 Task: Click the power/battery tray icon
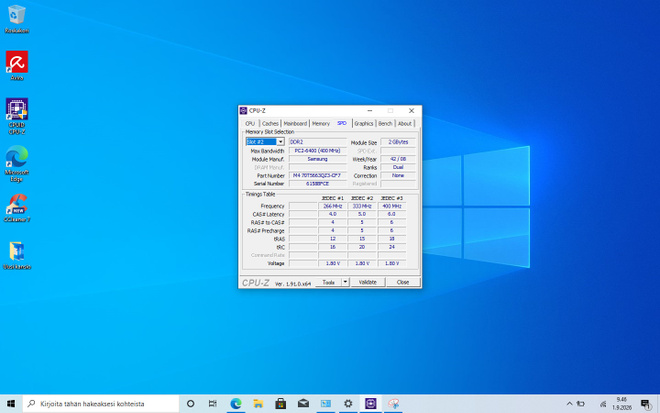pos(581,404)
